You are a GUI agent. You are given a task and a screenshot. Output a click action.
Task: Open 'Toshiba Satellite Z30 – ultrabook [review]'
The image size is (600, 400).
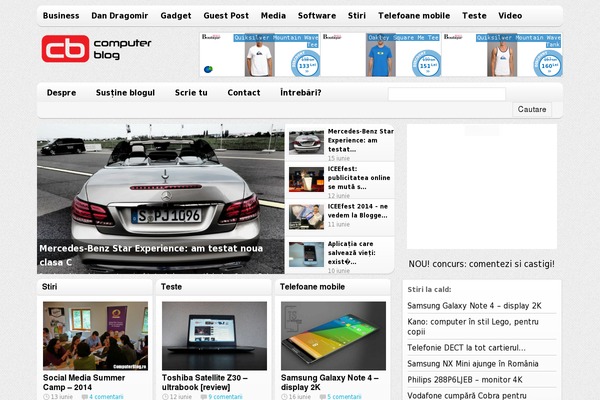click(x=205, y=382)
